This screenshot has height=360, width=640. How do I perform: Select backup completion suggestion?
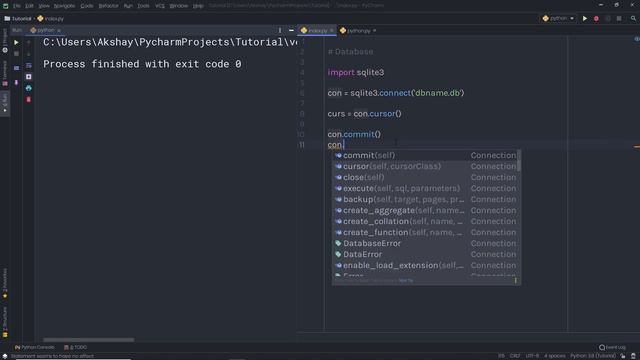[x=425, y=200]
